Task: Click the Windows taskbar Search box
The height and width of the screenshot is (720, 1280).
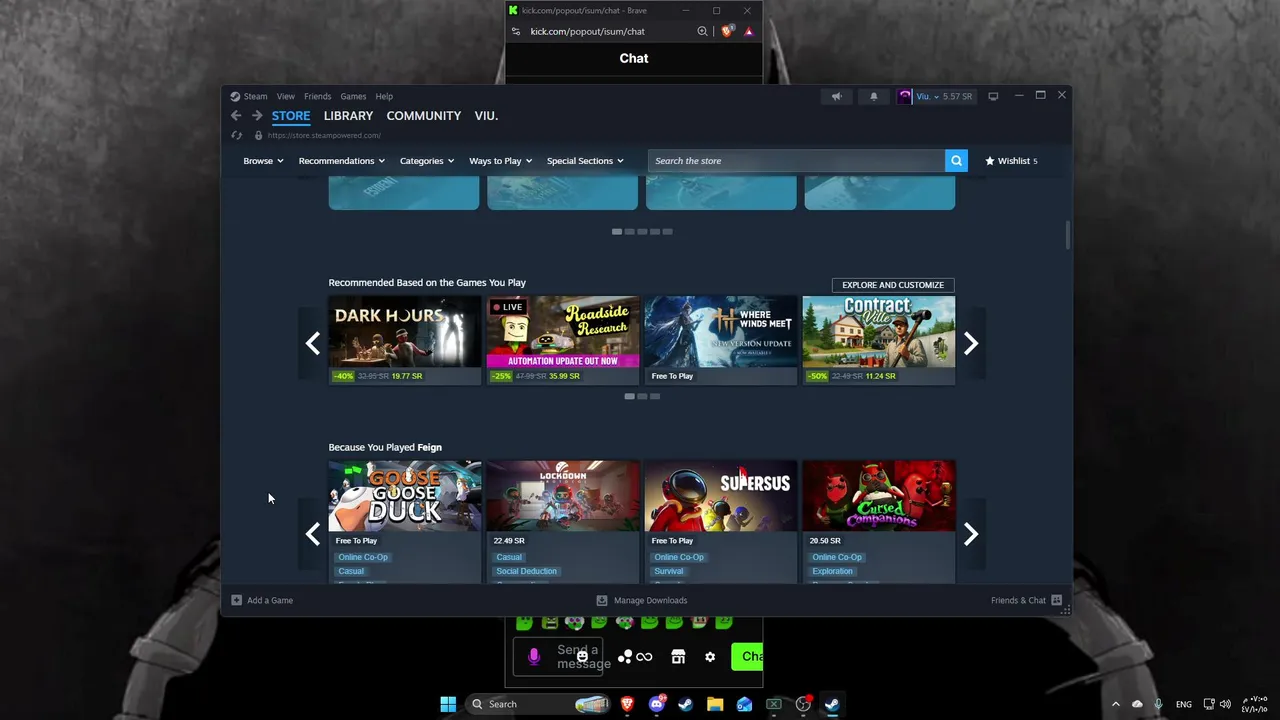Action: pyautogui.click(x=539, y=704)
